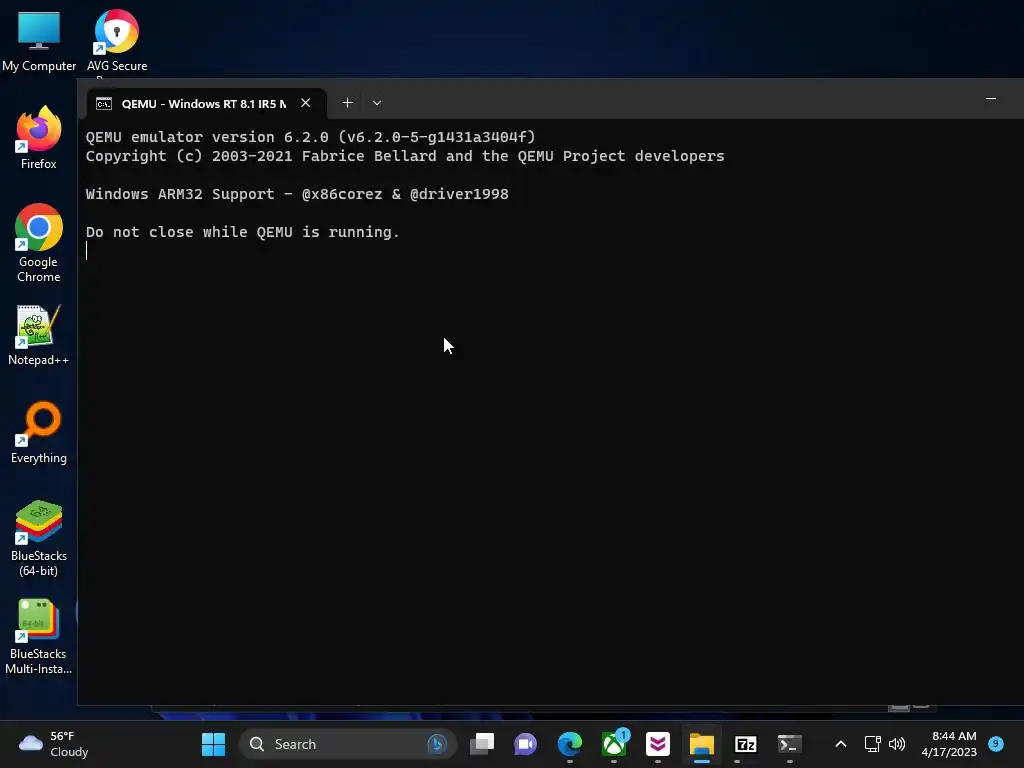Click the Copyright 2003-2021 Fabrice Bellard line
This screenshot has height=768, width=1024.
coord(405,156)
